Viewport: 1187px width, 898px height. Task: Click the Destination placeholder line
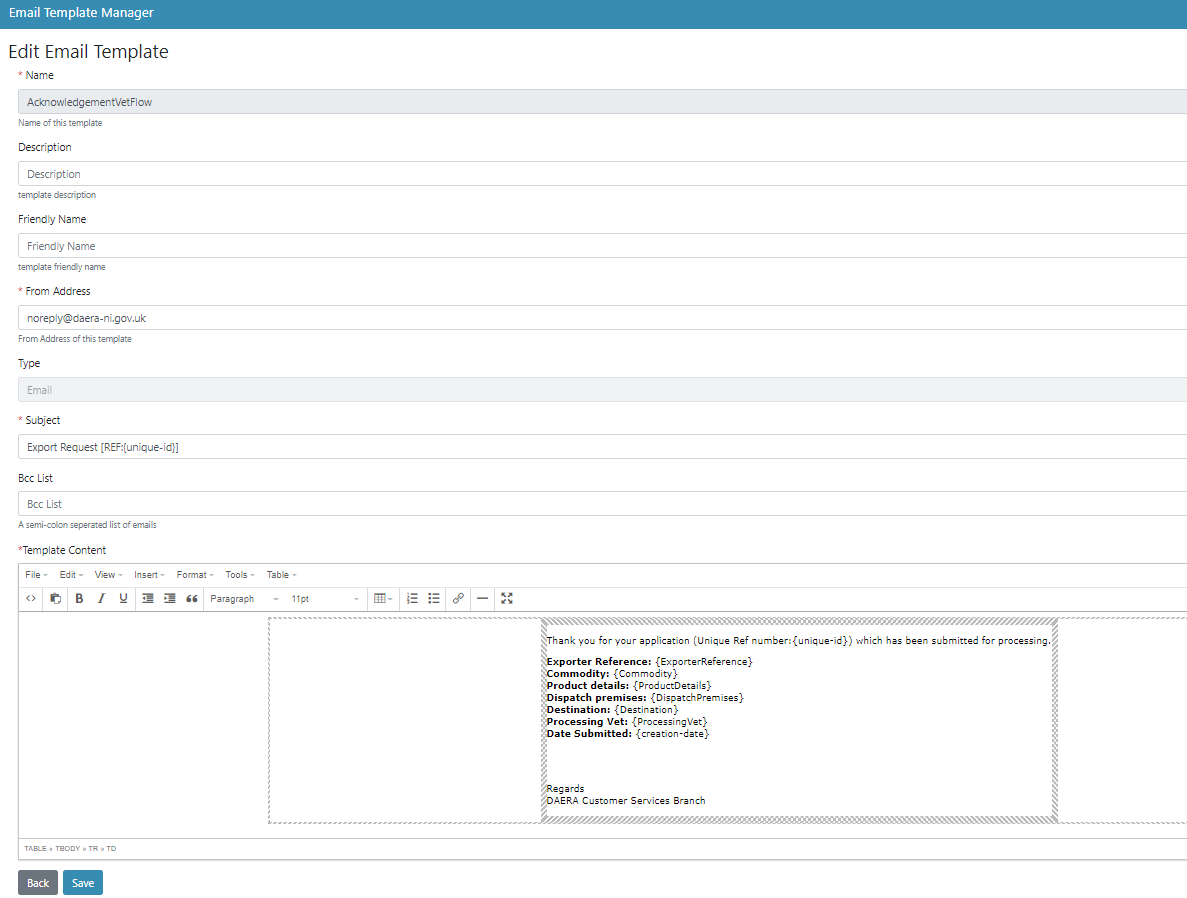click(x=612, y=710)
